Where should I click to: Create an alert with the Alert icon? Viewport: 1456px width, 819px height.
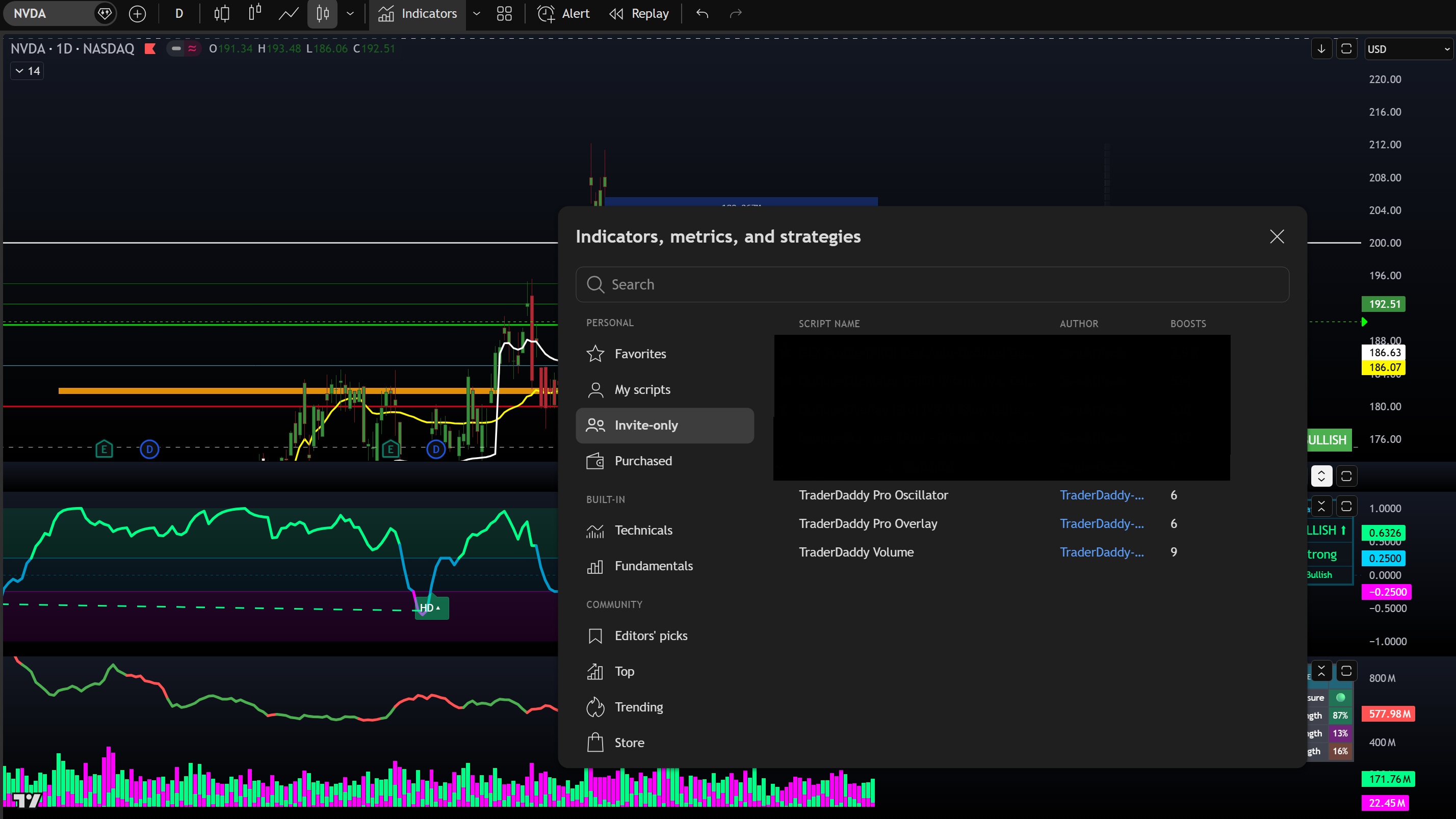click(562, 14)
